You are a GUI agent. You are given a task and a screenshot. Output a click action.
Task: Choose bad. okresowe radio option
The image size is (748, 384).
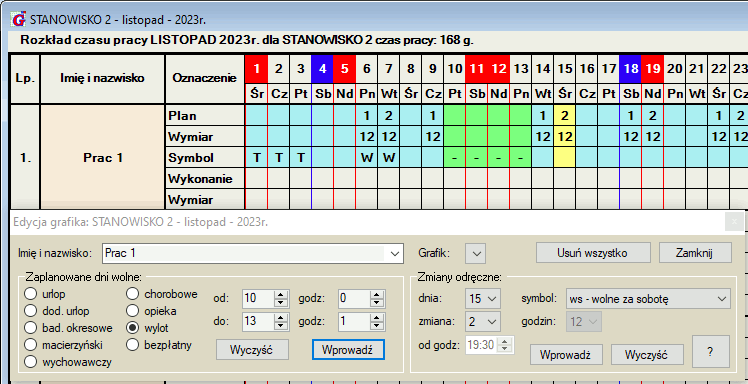point(31,328)
